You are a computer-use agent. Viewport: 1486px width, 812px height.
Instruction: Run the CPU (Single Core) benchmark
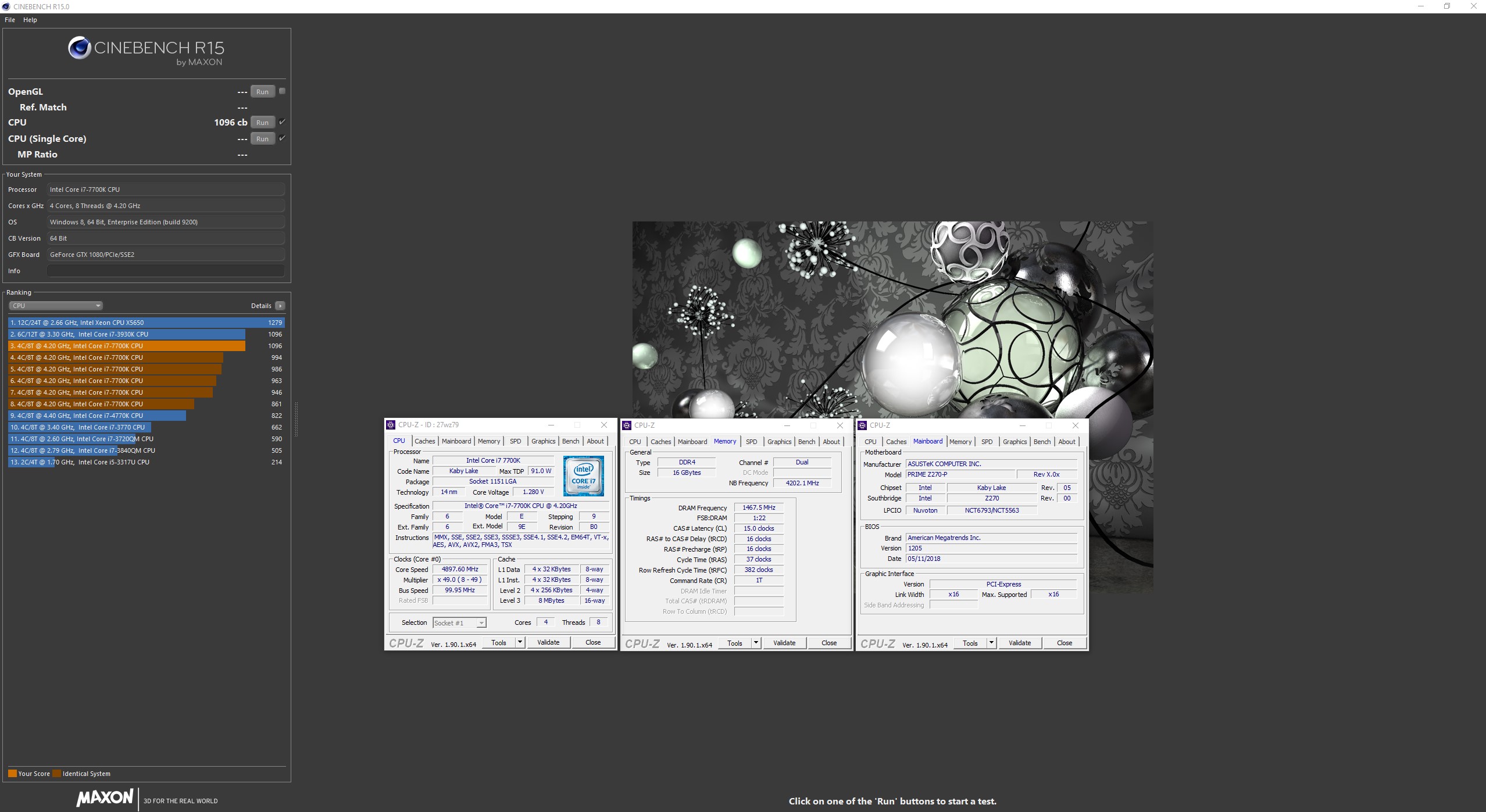(263, 138)
